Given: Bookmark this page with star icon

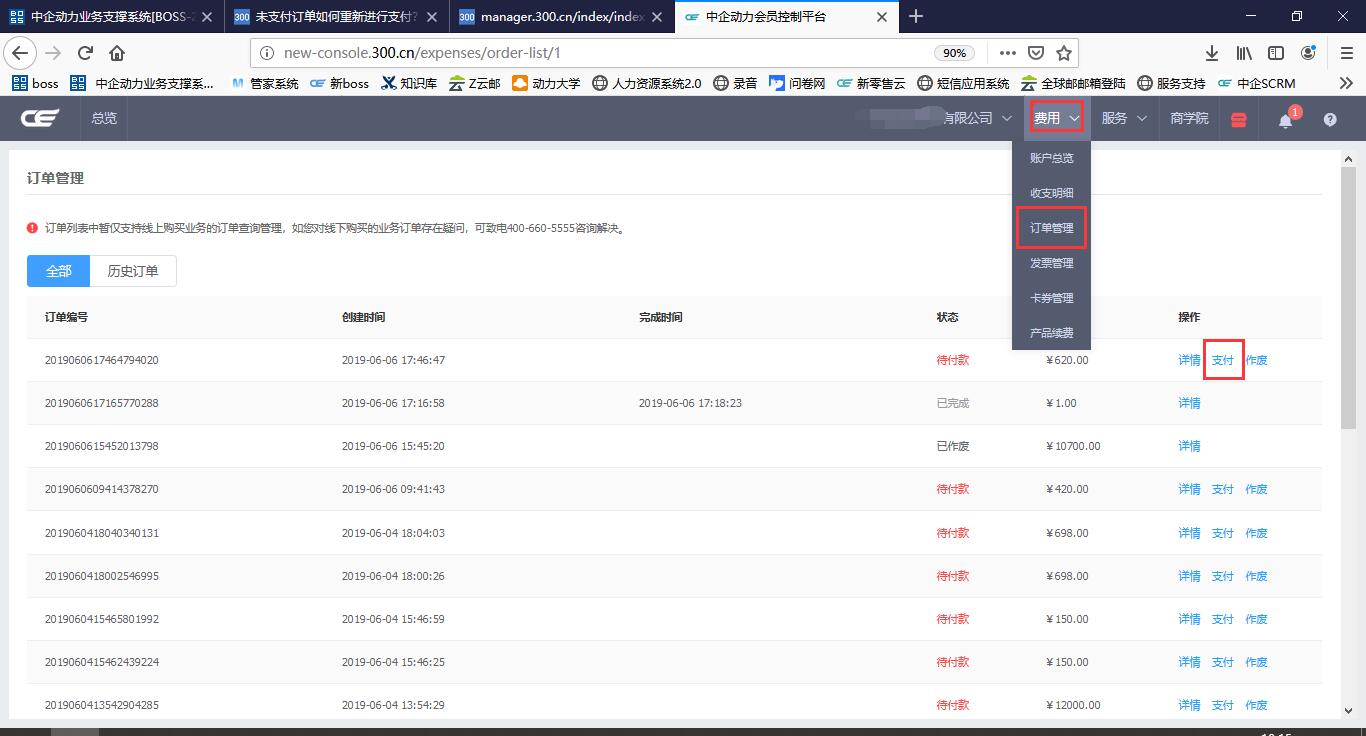Looking at the screenshot, I should [x=1064, y=53].
